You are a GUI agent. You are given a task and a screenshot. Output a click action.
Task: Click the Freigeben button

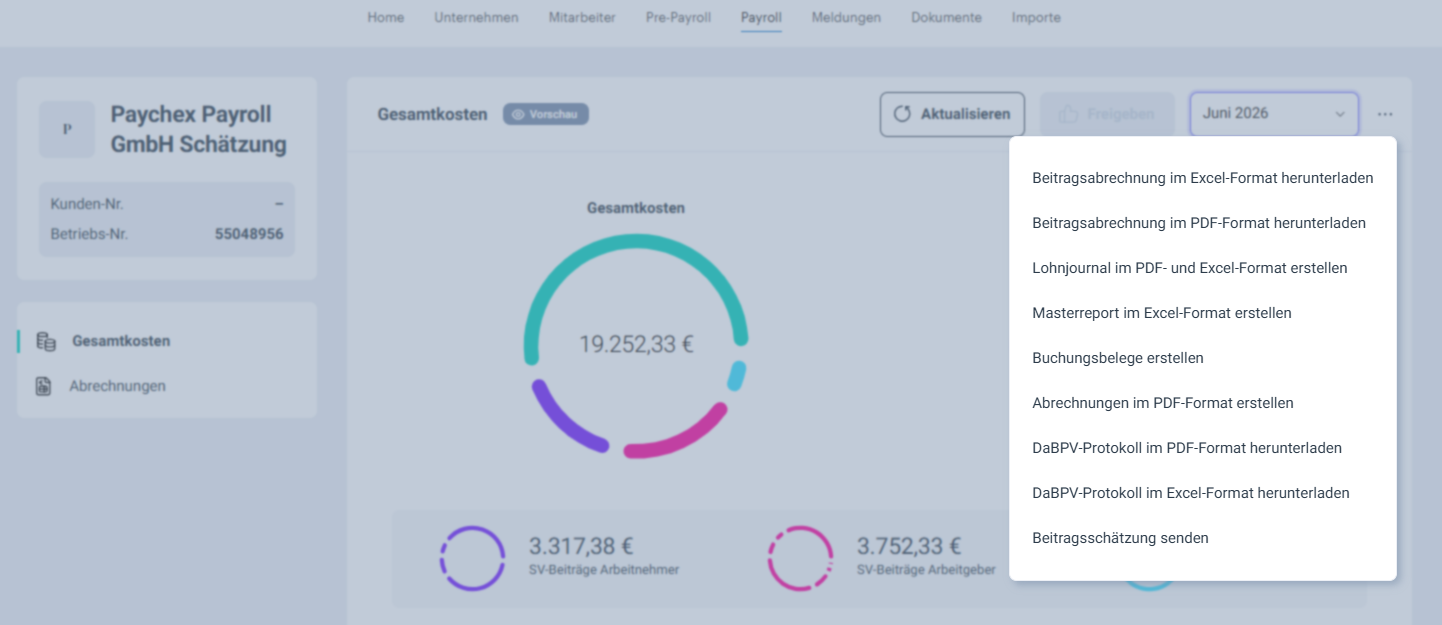1108,114
